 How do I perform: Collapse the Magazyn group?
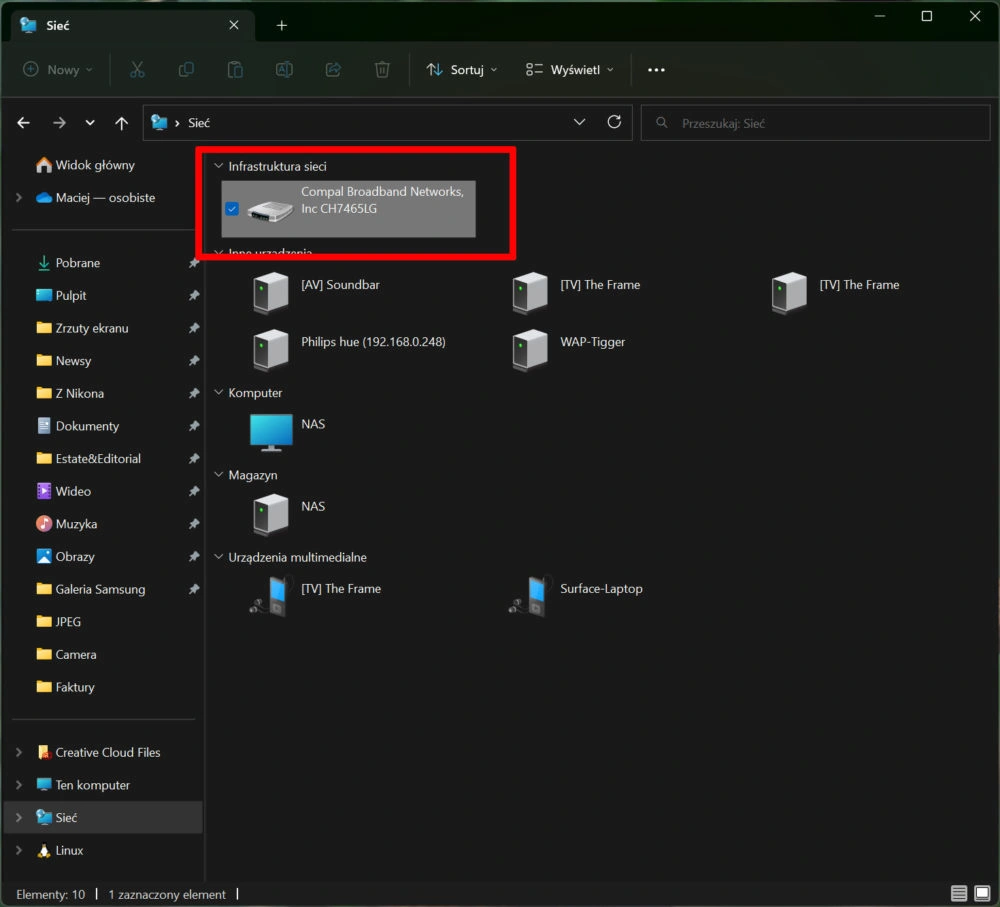click(218, 475)
